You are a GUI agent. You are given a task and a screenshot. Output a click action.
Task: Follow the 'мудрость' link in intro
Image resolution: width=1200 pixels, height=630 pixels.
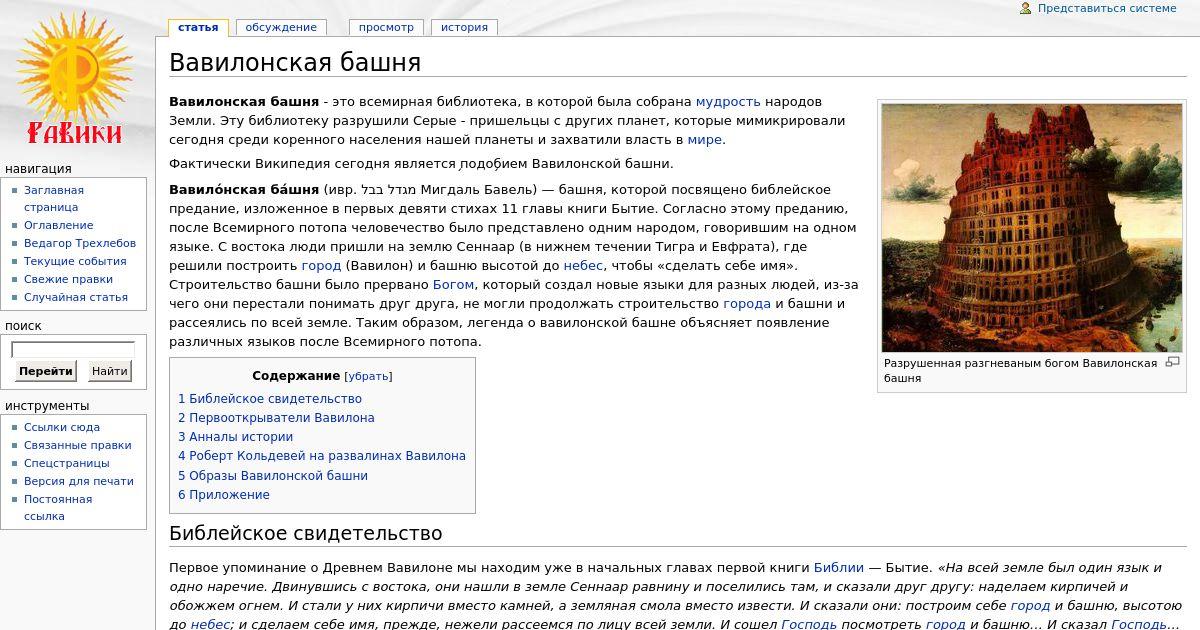(x=728, y=102)
